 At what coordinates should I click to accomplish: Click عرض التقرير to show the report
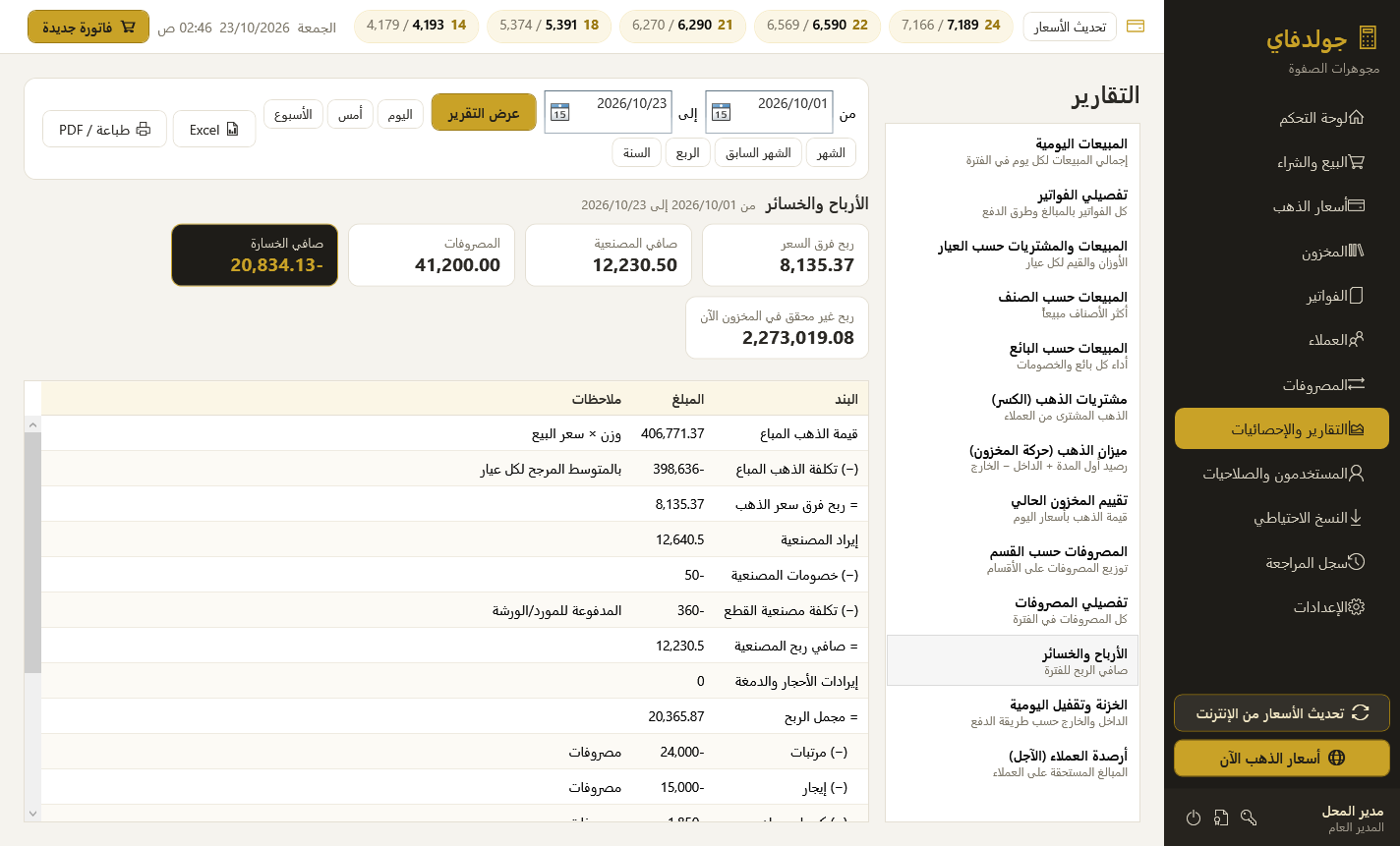(484, 113)
